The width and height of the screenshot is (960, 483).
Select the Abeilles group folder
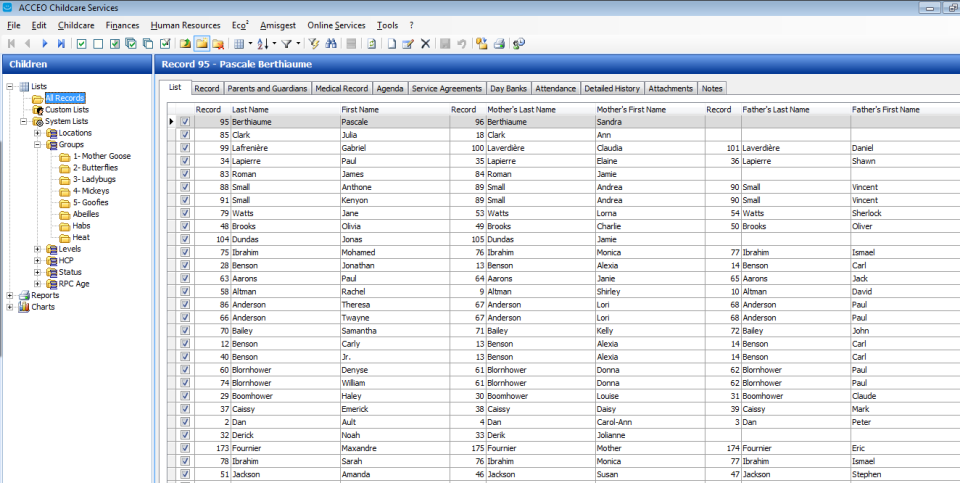86,214
